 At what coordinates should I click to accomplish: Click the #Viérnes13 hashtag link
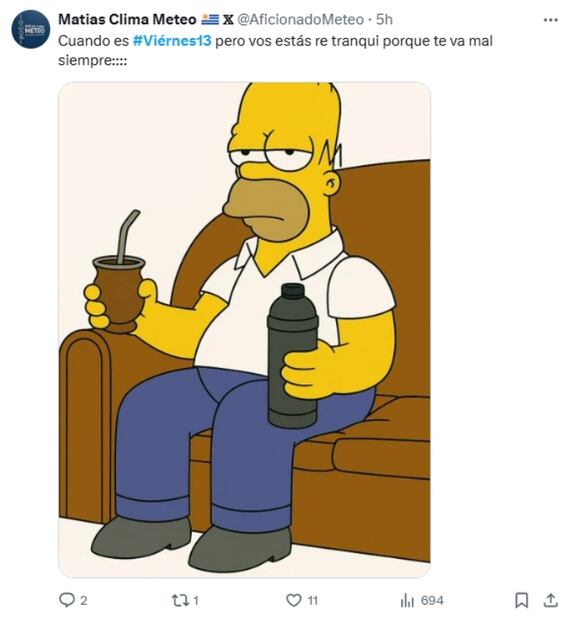point(172,41)
